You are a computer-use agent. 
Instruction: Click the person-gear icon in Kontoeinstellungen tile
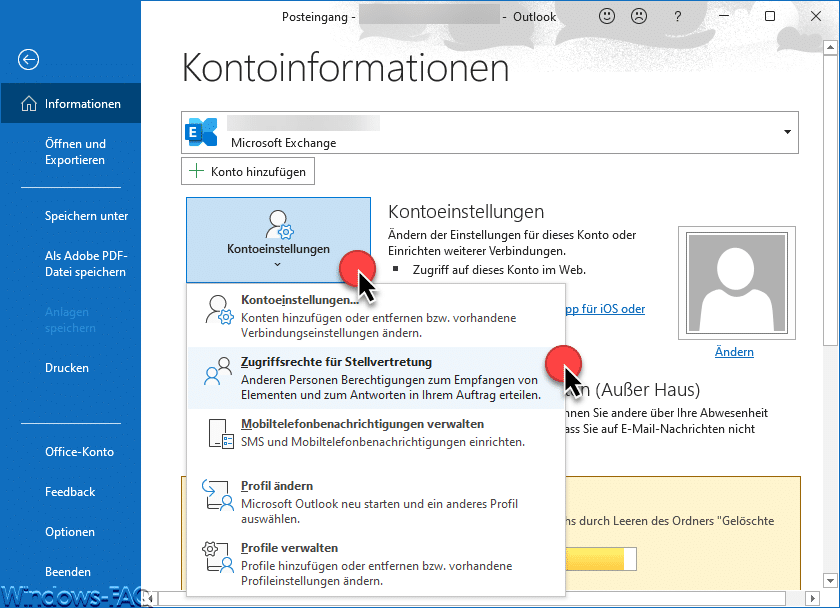(279, 224)
